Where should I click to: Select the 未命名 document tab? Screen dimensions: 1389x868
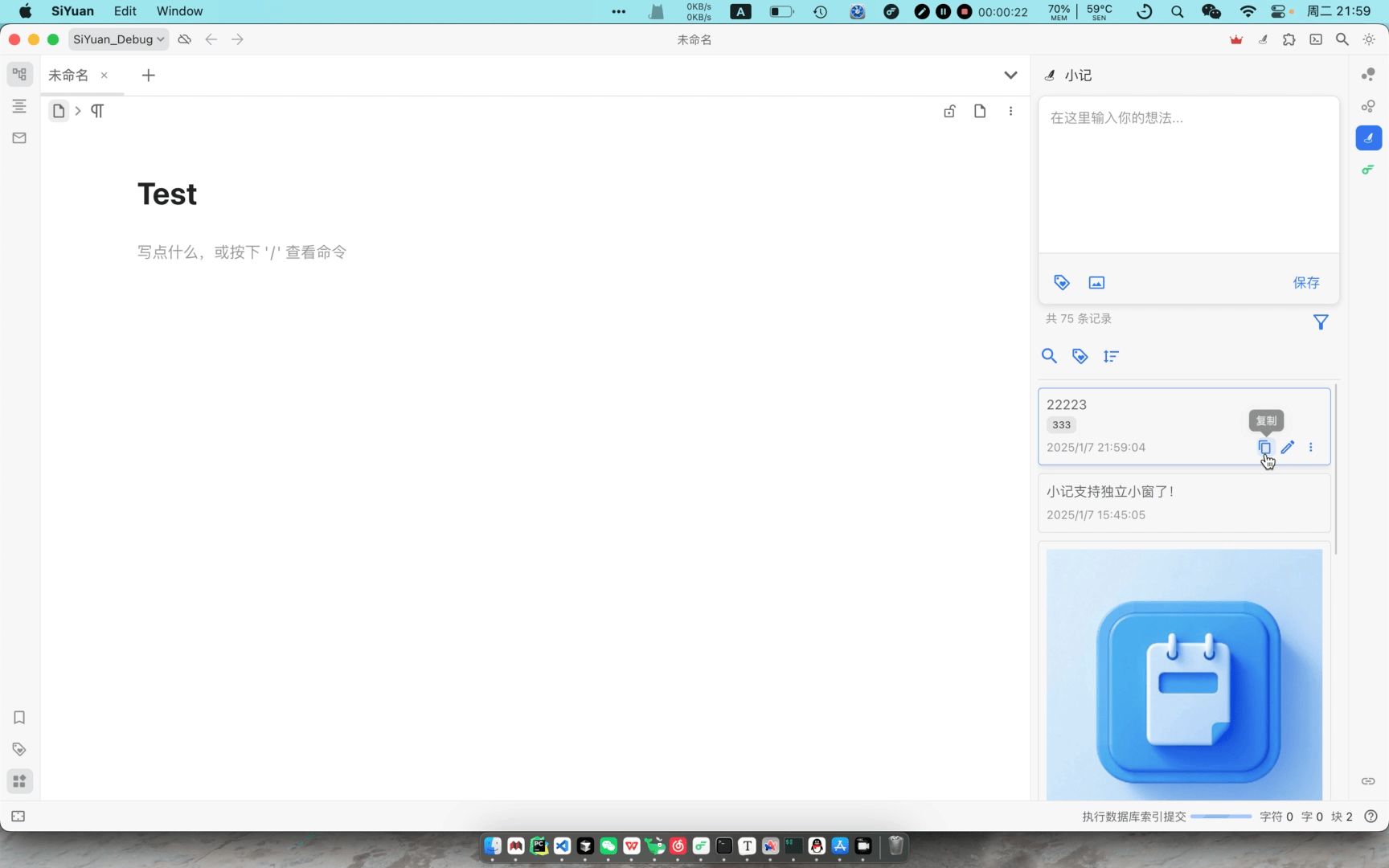[69, 76]
